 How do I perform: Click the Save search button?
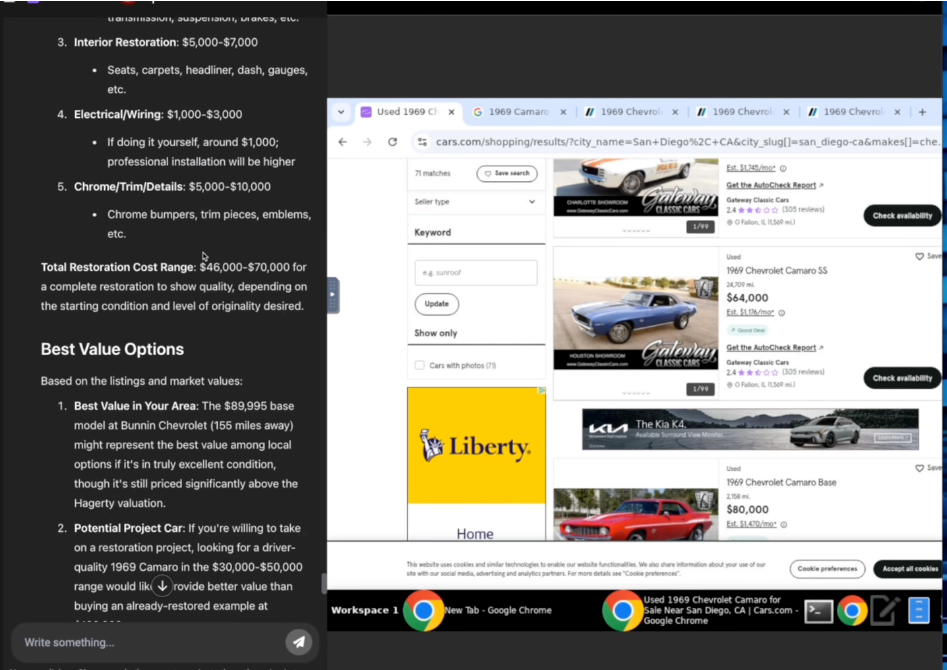tap(507, 173)
